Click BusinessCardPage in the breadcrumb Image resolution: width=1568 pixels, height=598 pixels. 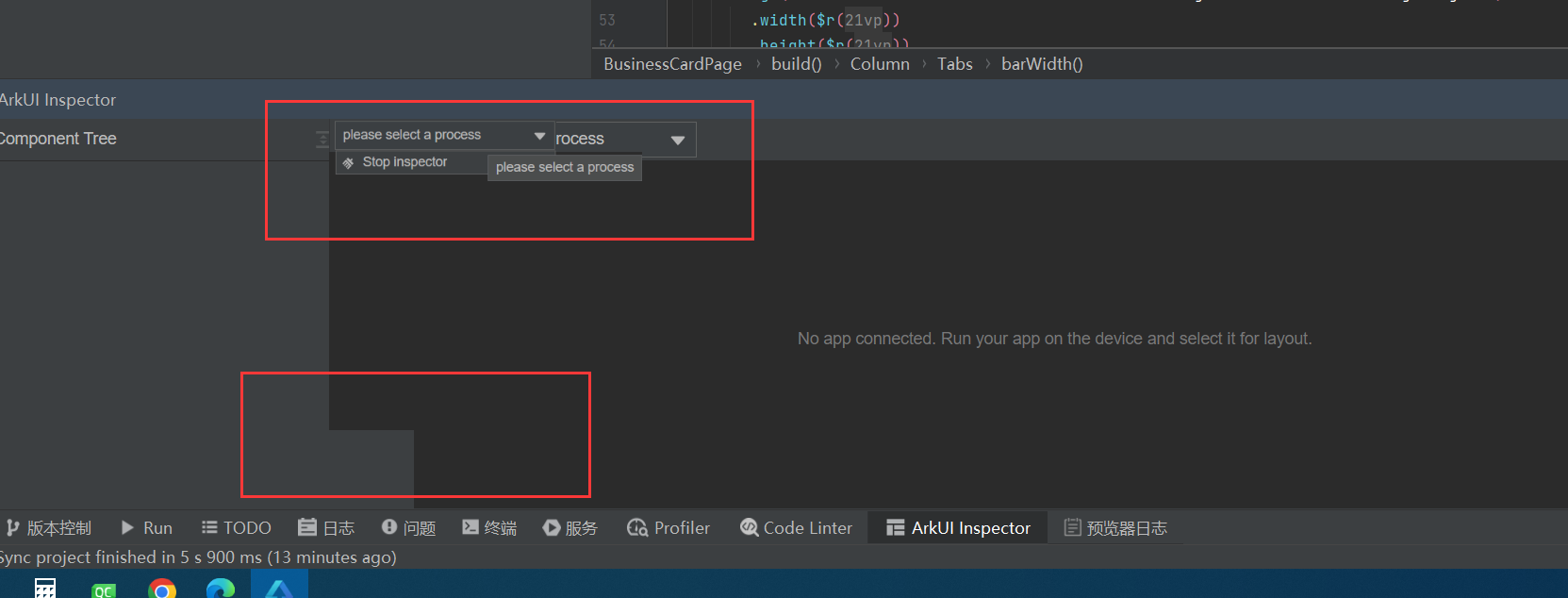pyautogui.click(x=672, y=64)
